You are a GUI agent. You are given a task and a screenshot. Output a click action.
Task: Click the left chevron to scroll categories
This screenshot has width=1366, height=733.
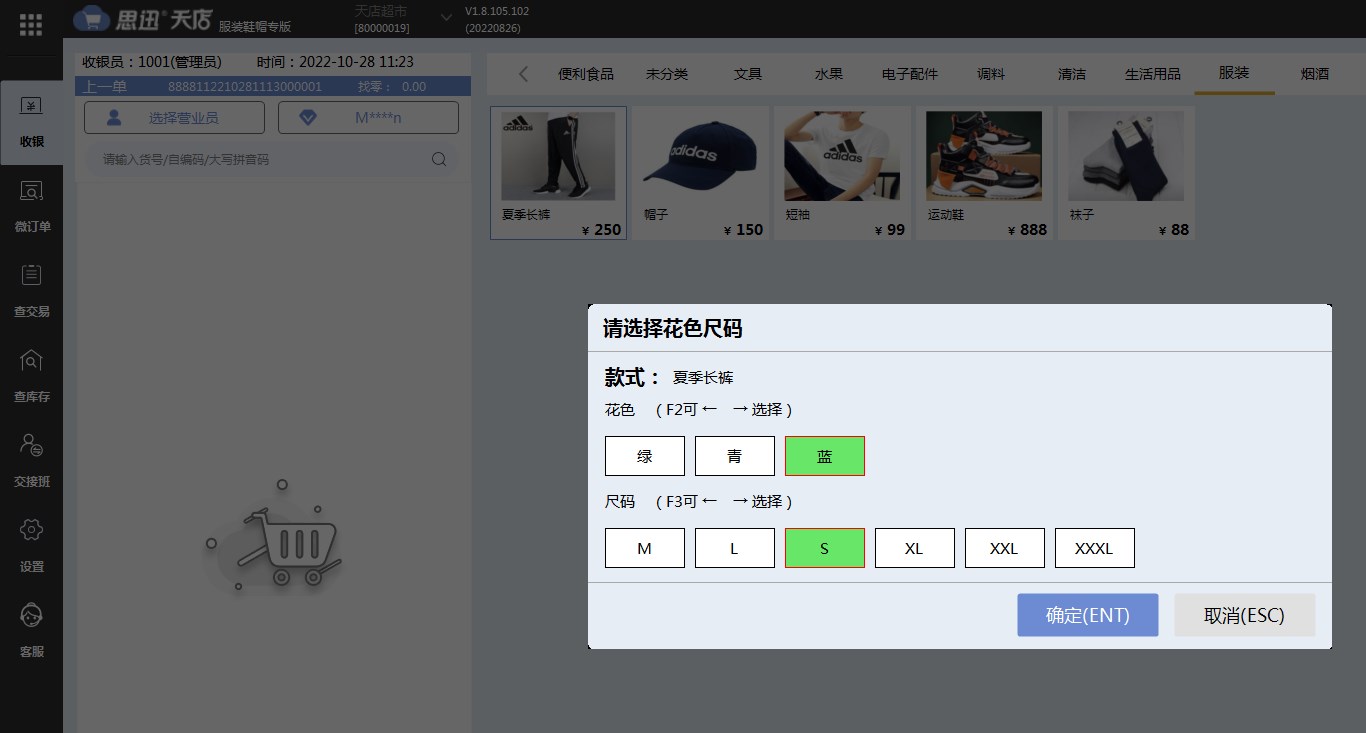click(521, 73)
